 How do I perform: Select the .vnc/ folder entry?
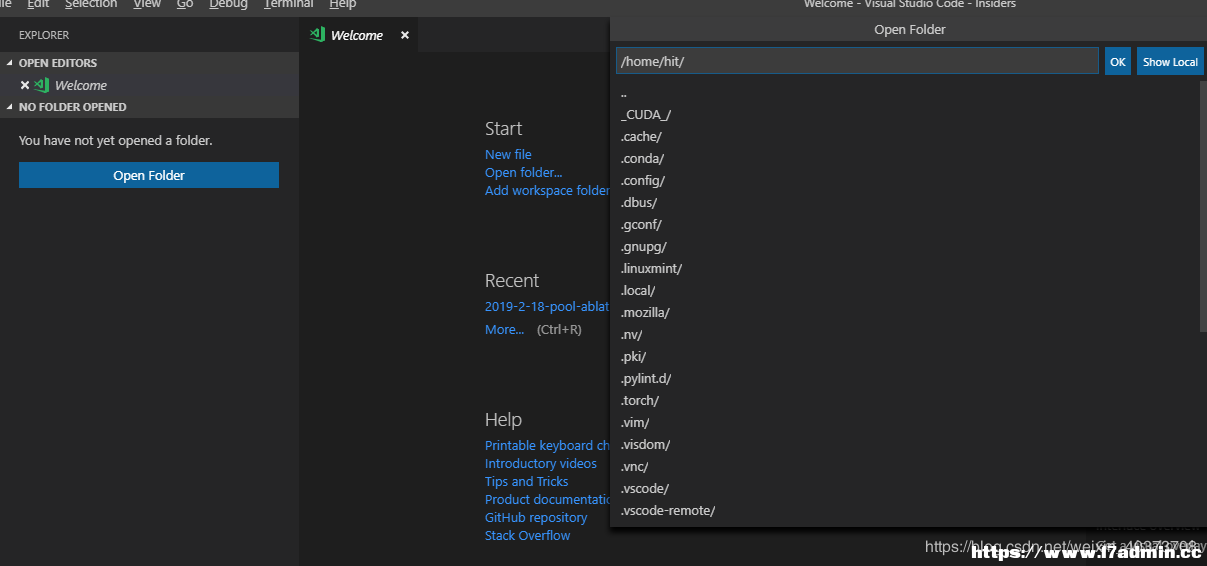(905, 466)
